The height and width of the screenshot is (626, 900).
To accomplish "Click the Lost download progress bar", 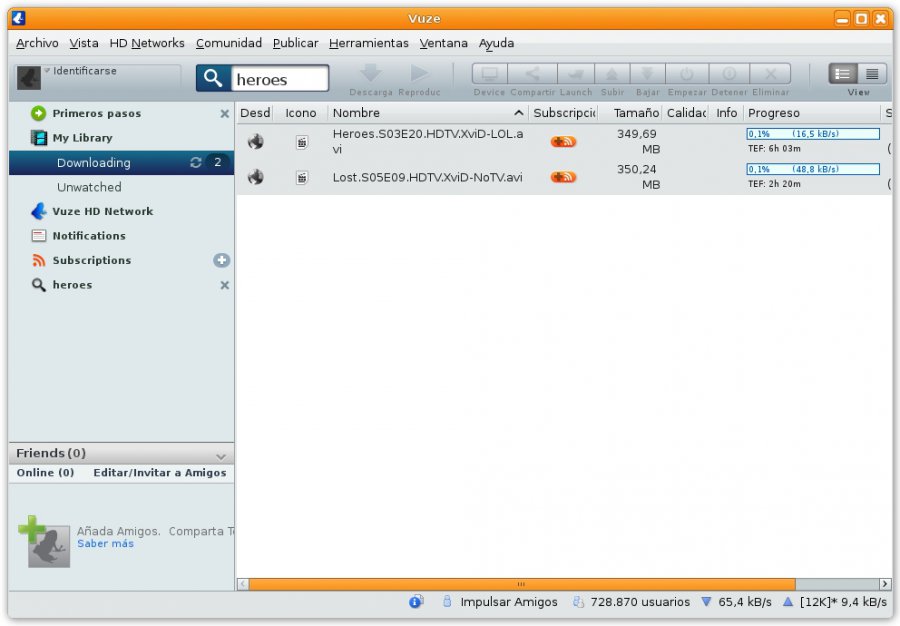I will (x=813, y=169).
